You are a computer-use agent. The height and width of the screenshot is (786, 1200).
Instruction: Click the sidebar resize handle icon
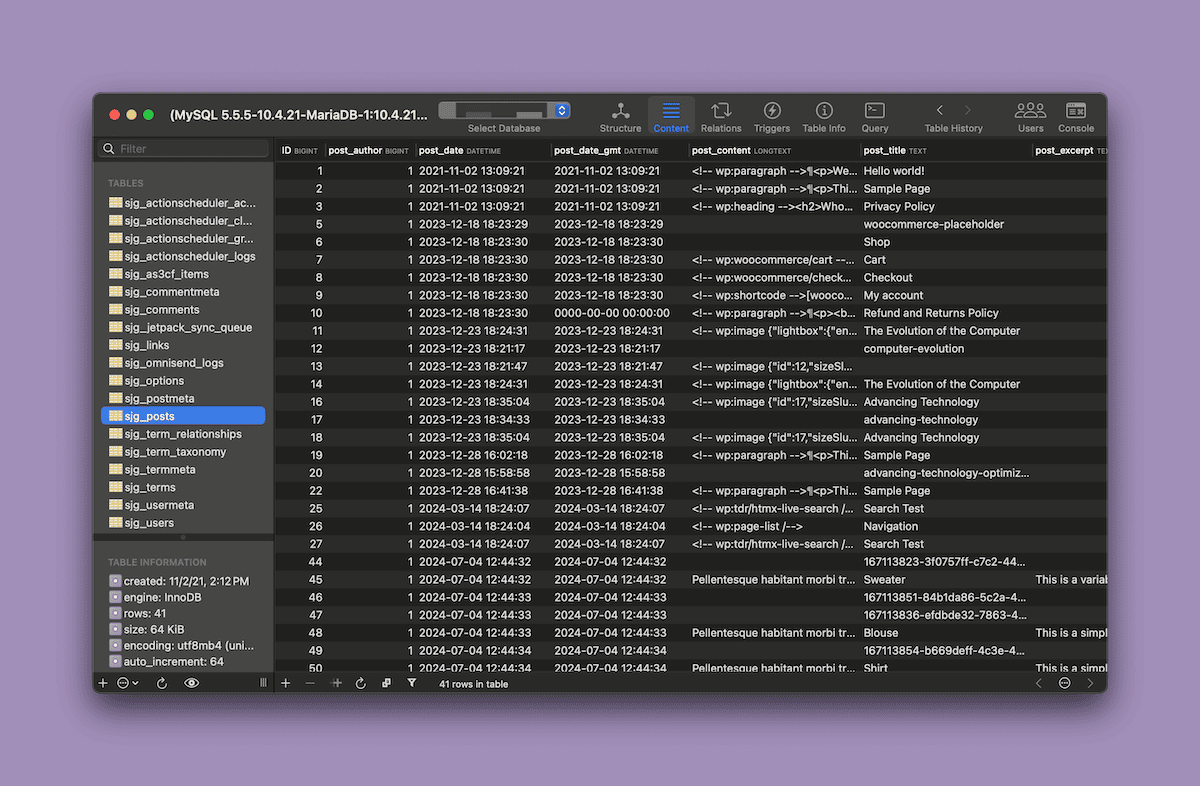tap(264, 683)
